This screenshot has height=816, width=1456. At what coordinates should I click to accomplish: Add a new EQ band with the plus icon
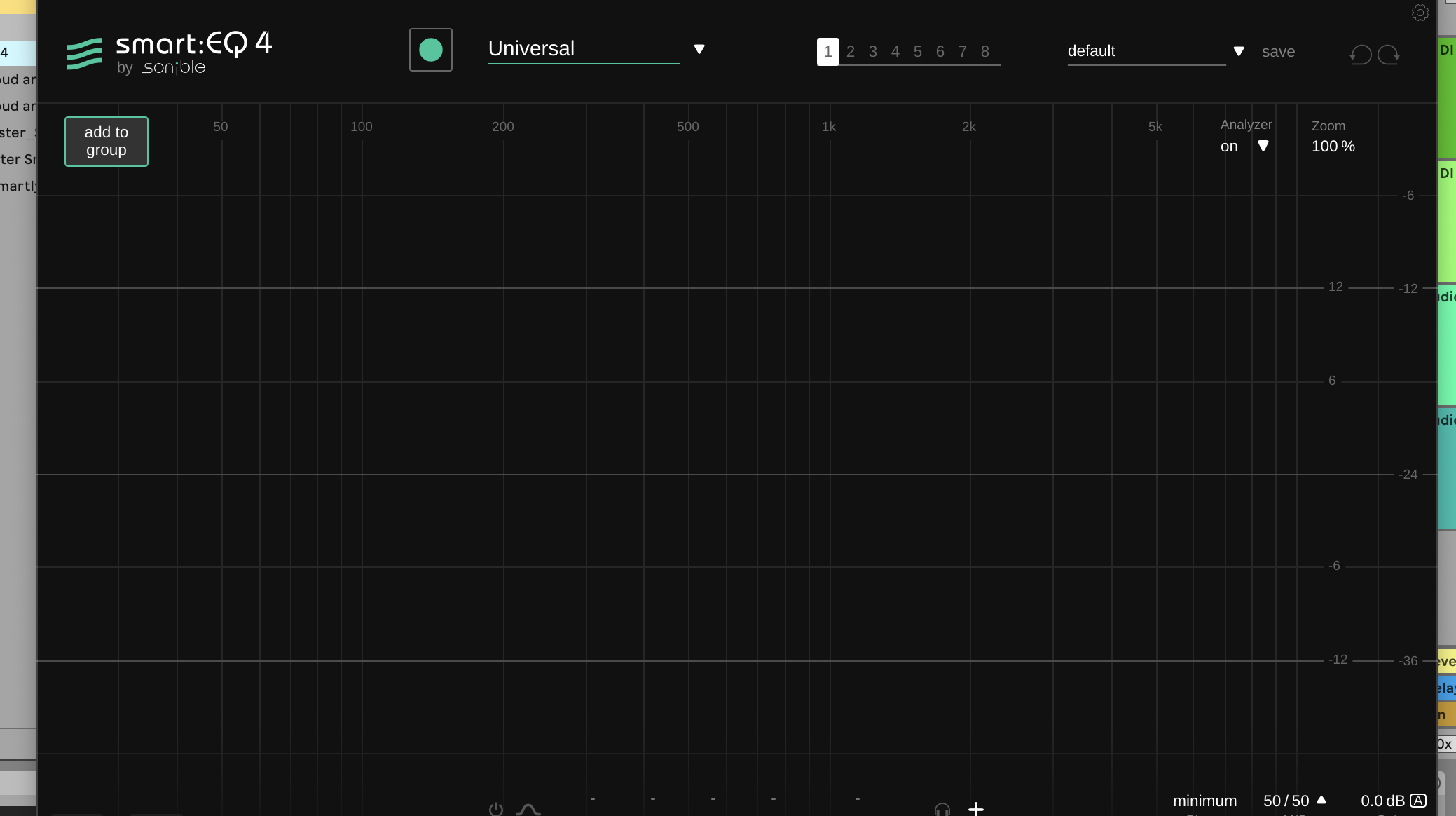(x=975, y=808)
